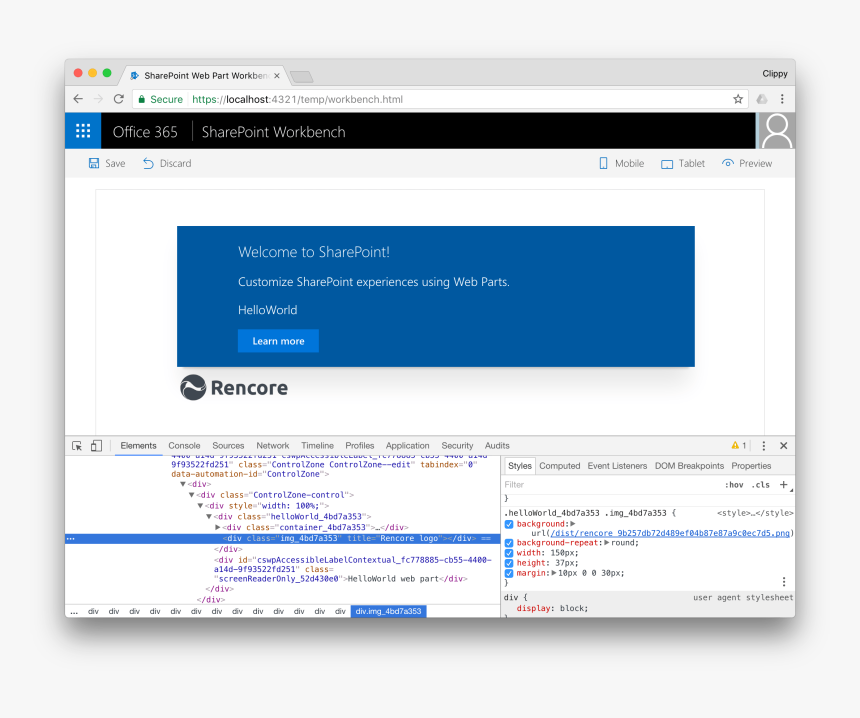Screen dimensions: 860x718
Task: Open the Preview mode
Action: coord(747,163)
